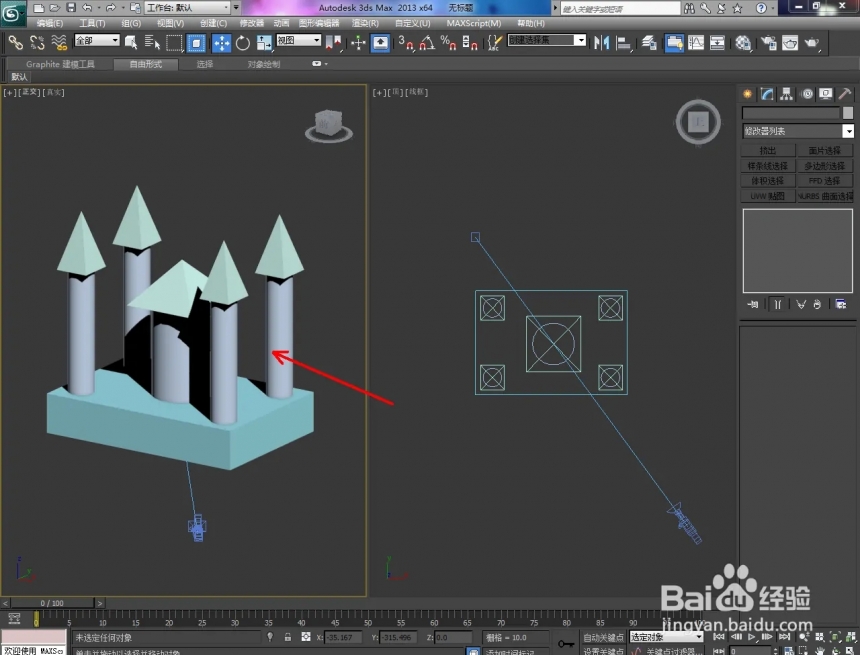Click the 设置关键点 button
Screen dimensions: 860x655
pos(604,651)
